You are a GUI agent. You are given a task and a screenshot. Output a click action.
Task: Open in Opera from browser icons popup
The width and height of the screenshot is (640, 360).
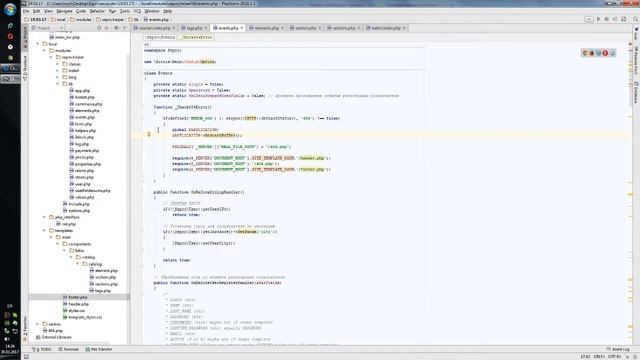click(606, 53)
